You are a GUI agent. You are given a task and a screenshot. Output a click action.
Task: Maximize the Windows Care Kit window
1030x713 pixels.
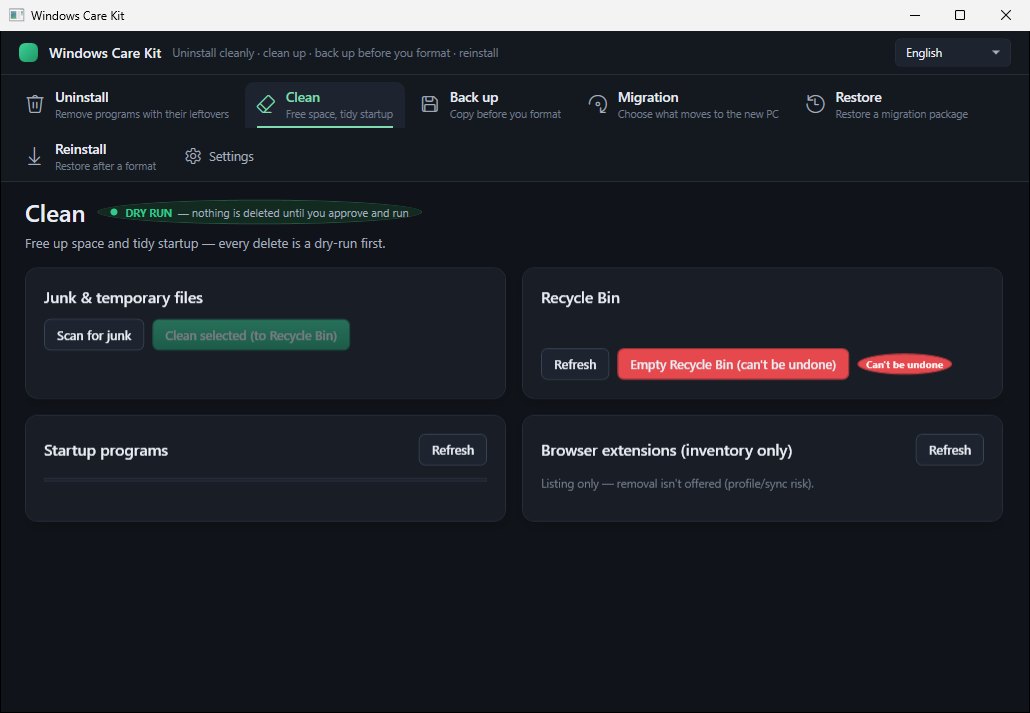pyautogui.click(x=960, y=15)
